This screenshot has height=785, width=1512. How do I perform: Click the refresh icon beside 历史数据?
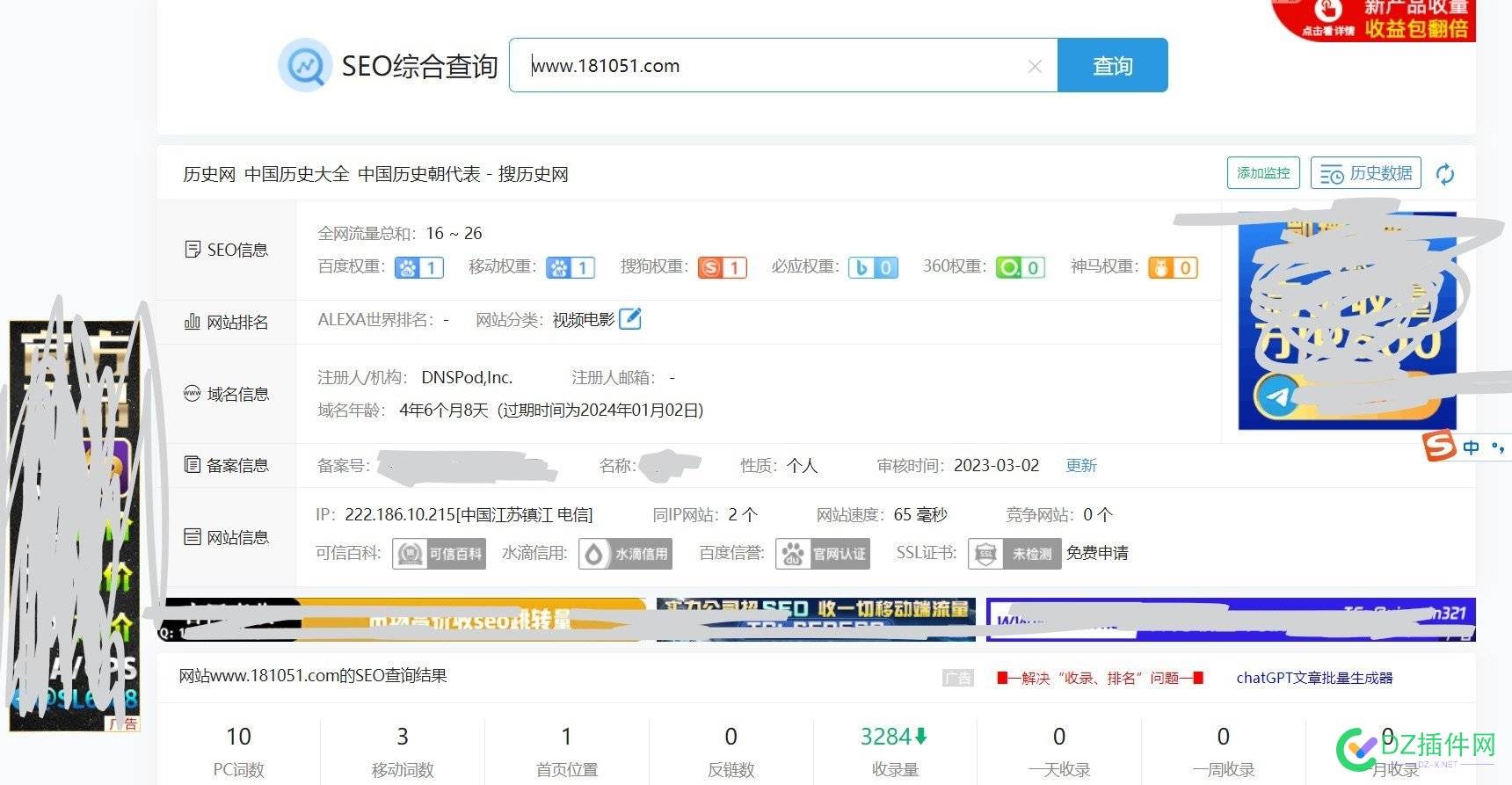[1444, 174]
